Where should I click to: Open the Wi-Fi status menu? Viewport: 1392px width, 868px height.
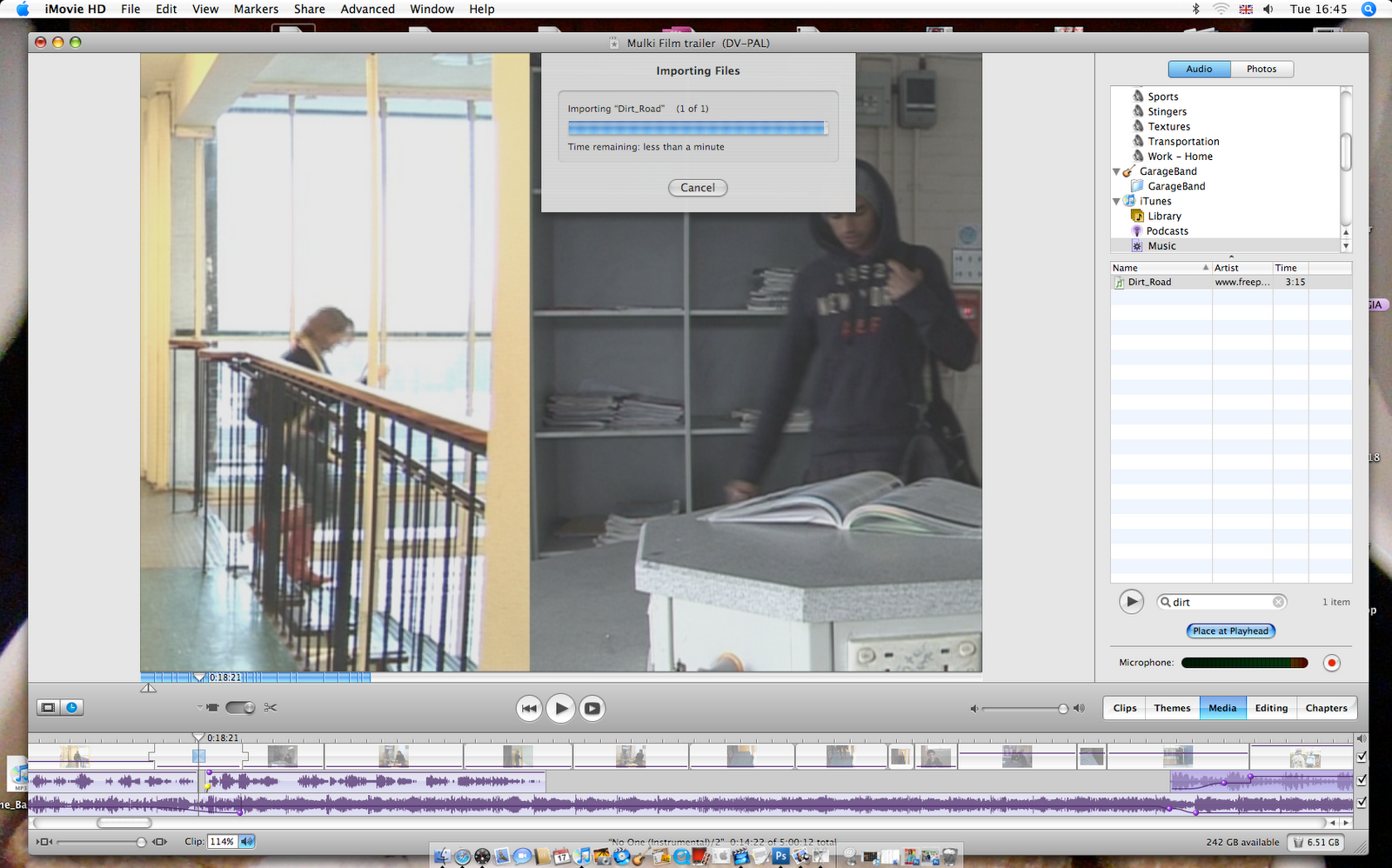1221,9
